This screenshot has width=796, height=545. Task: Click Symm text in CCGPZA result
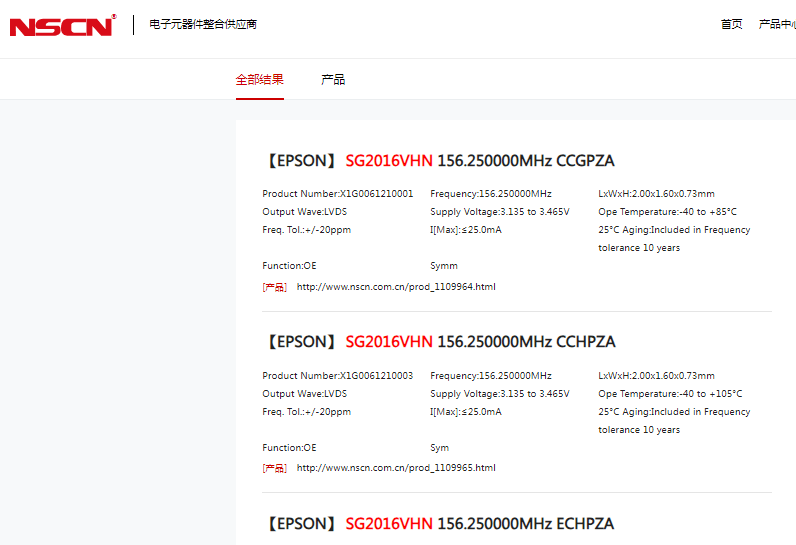pos(444,266)
